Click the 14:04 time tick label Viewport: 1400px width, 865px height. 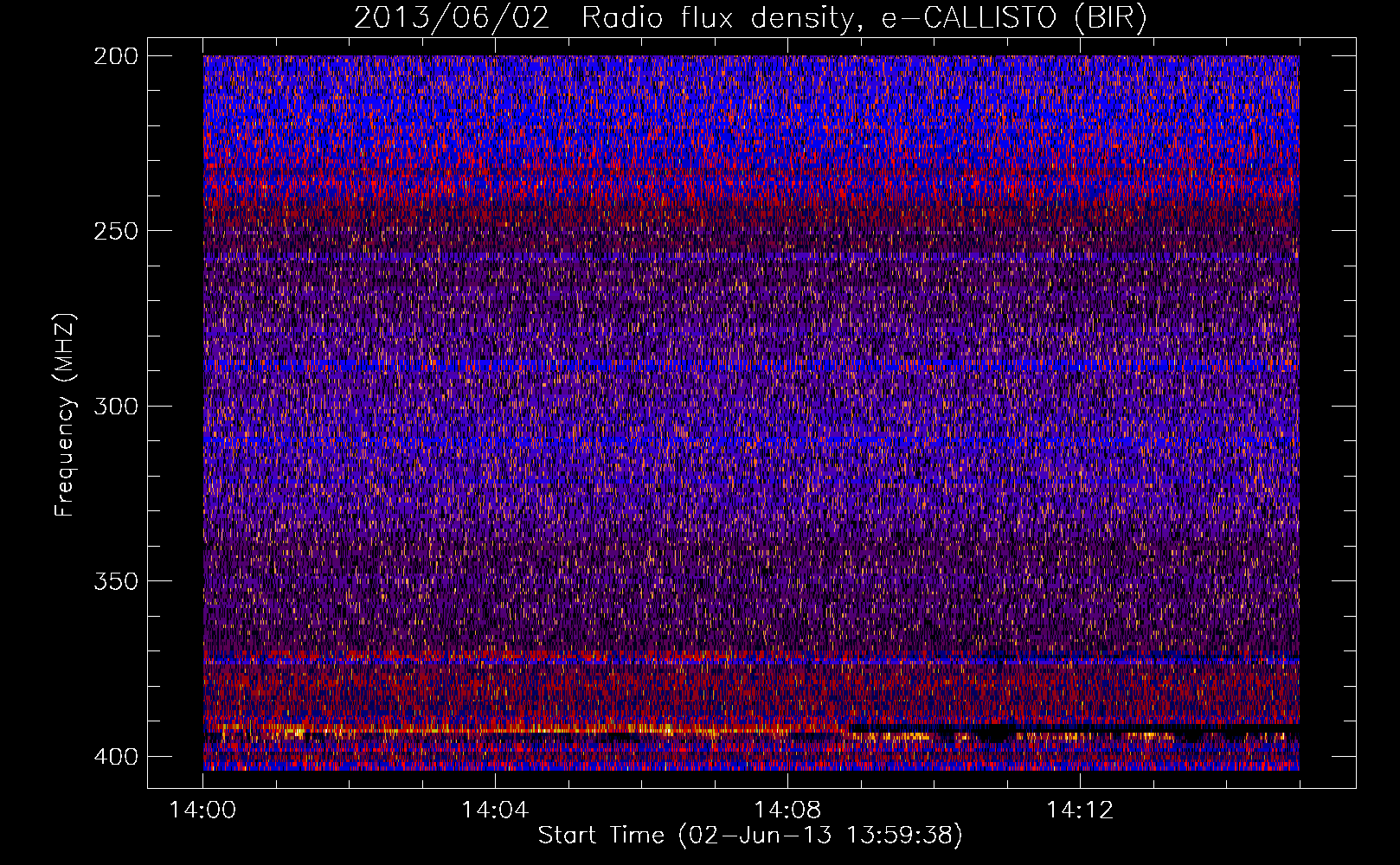495,811
